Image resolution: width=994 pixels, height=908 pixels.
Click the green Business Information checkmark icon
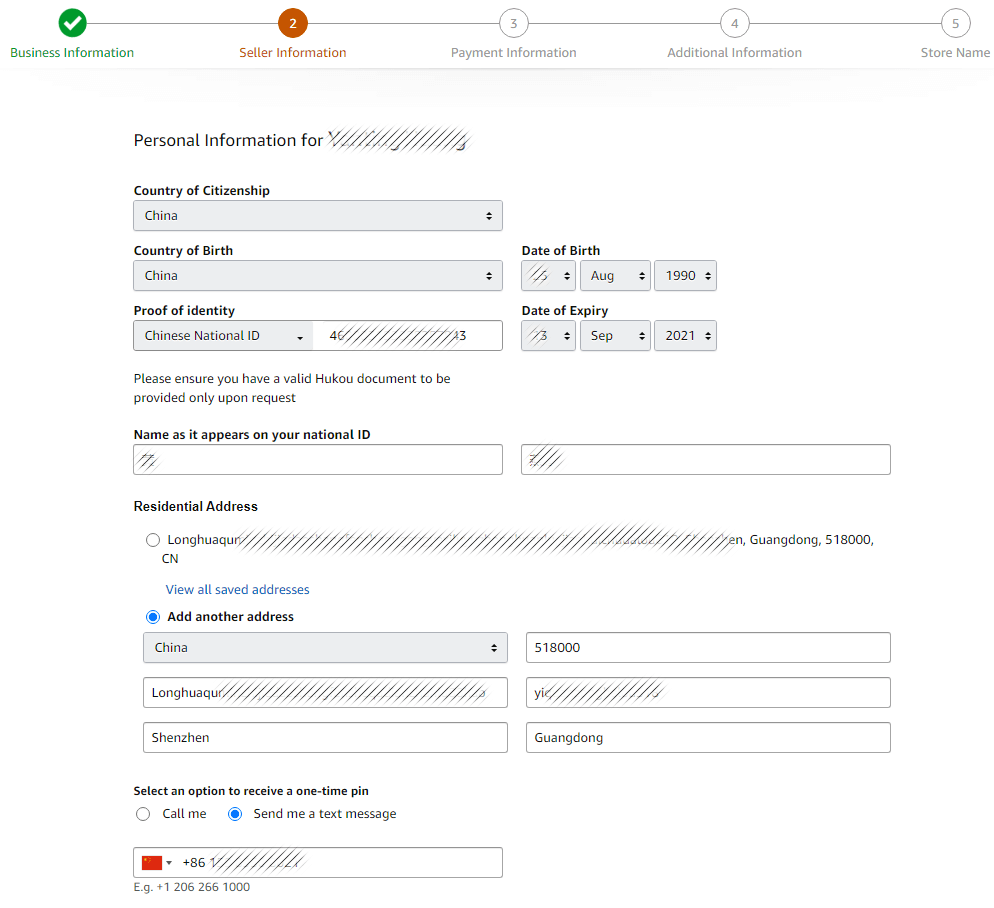tap(72, 23)
